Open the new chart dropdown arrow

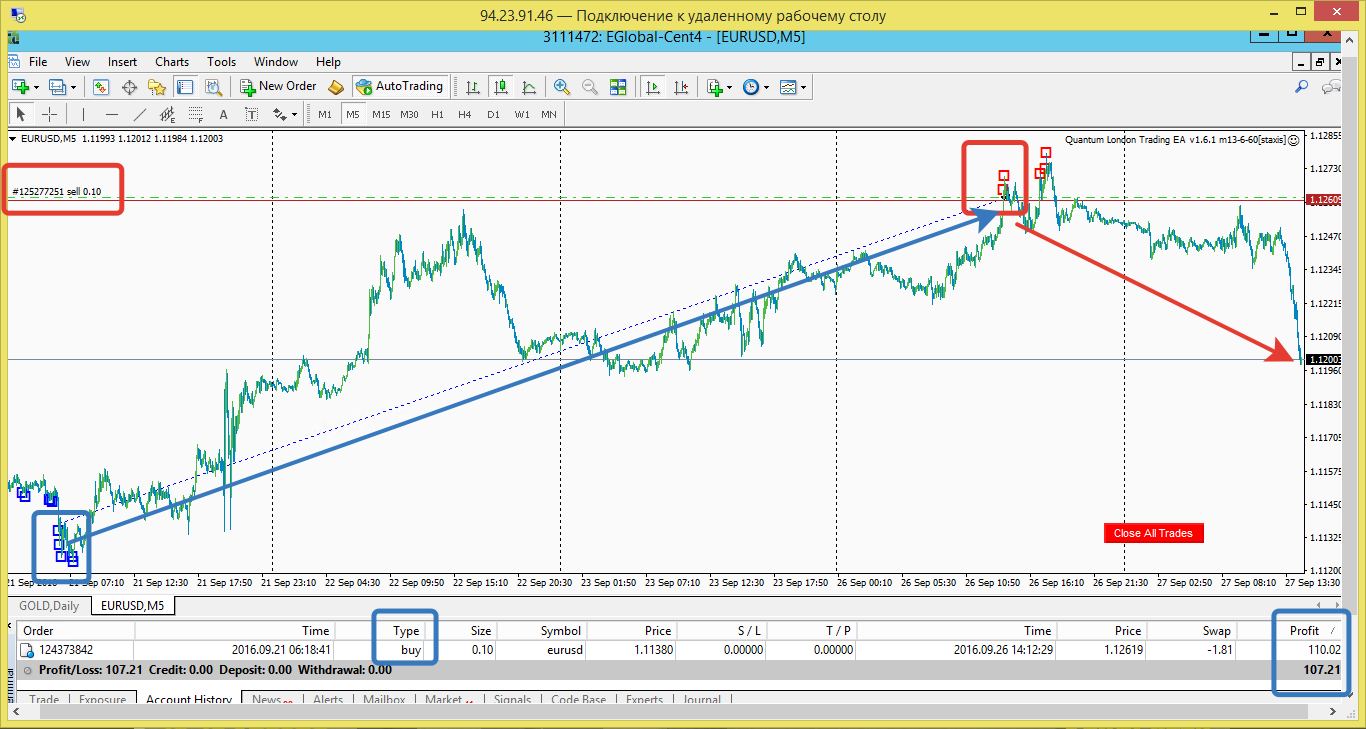tap(36, 88)
